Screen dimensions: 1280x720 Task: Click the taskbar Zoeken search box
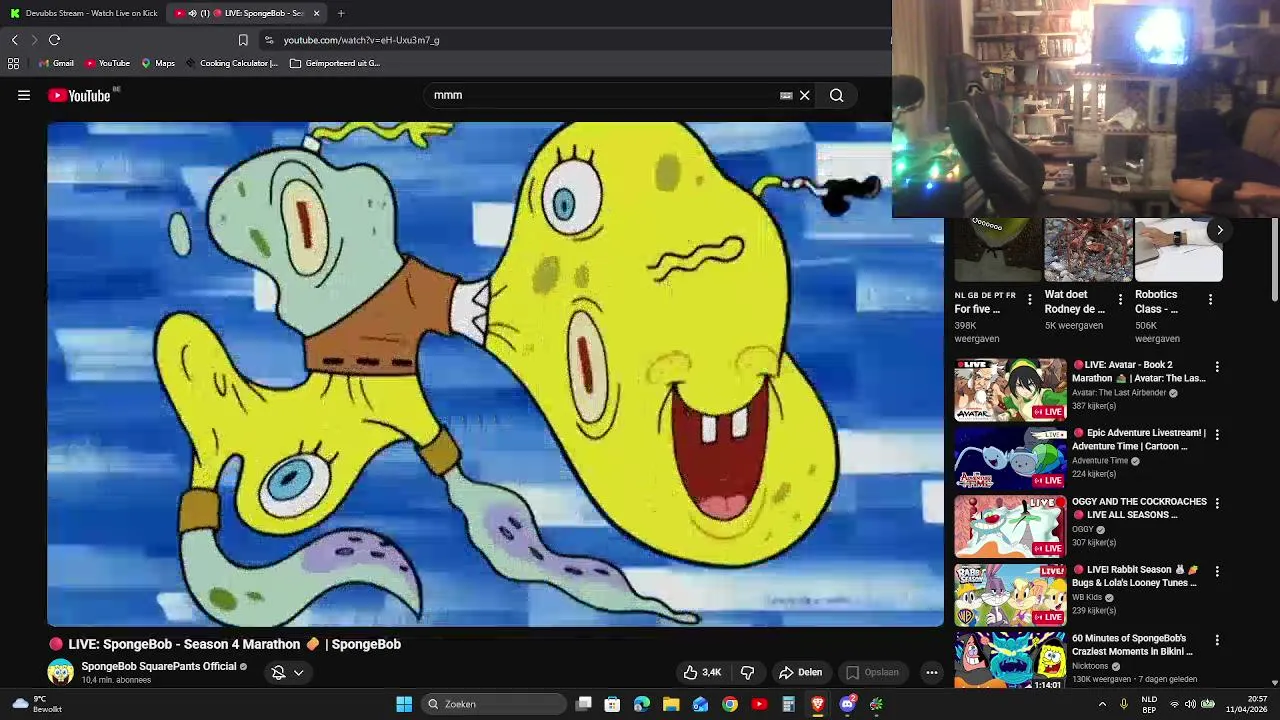(495, 704)
